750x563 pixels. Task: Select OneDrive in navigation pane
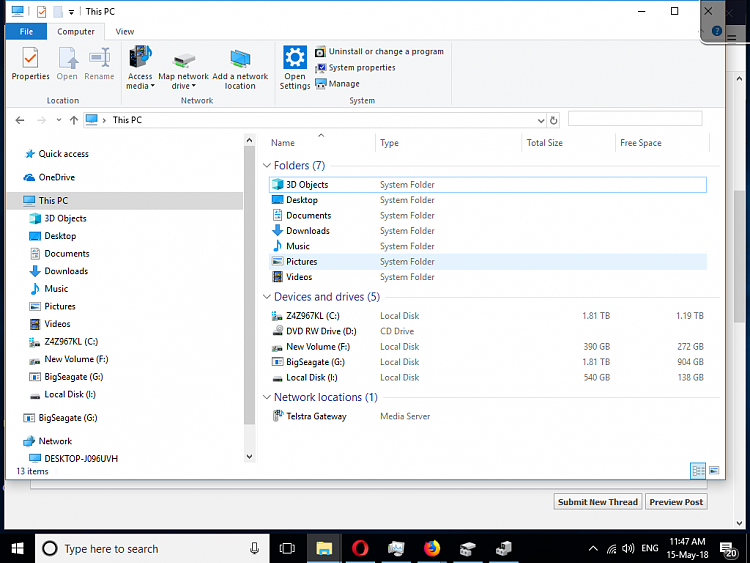pos(56,177)
